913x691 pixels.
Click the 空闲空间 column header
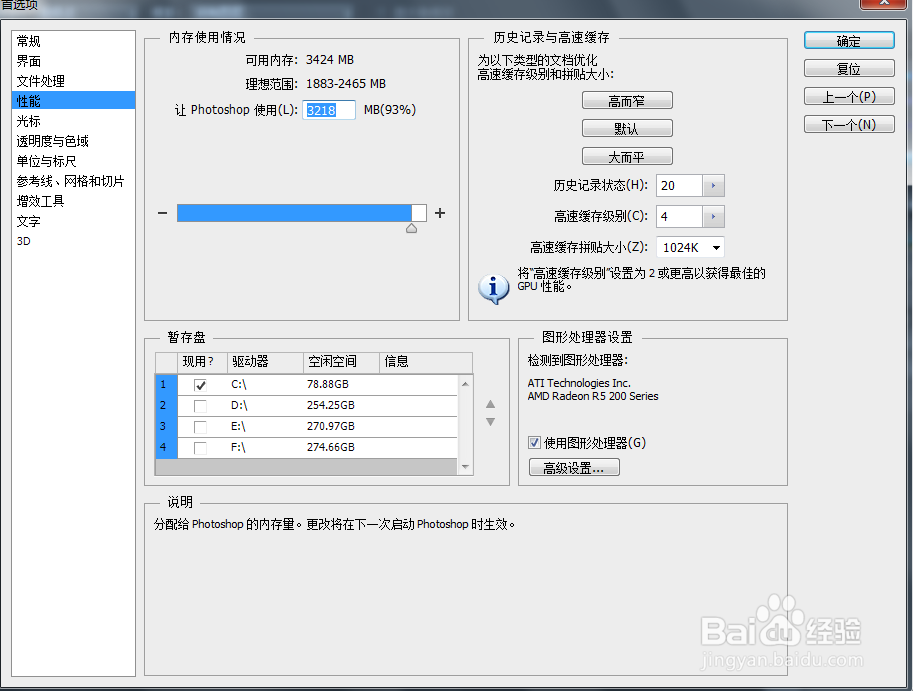(341, 362)
